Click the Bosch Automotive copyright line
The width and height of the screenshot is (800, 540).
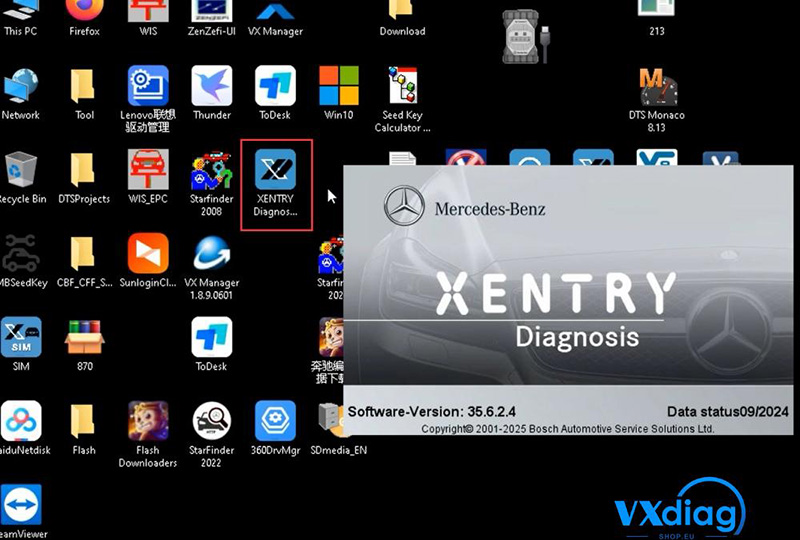pyautogui.click(x=567, y=429)
